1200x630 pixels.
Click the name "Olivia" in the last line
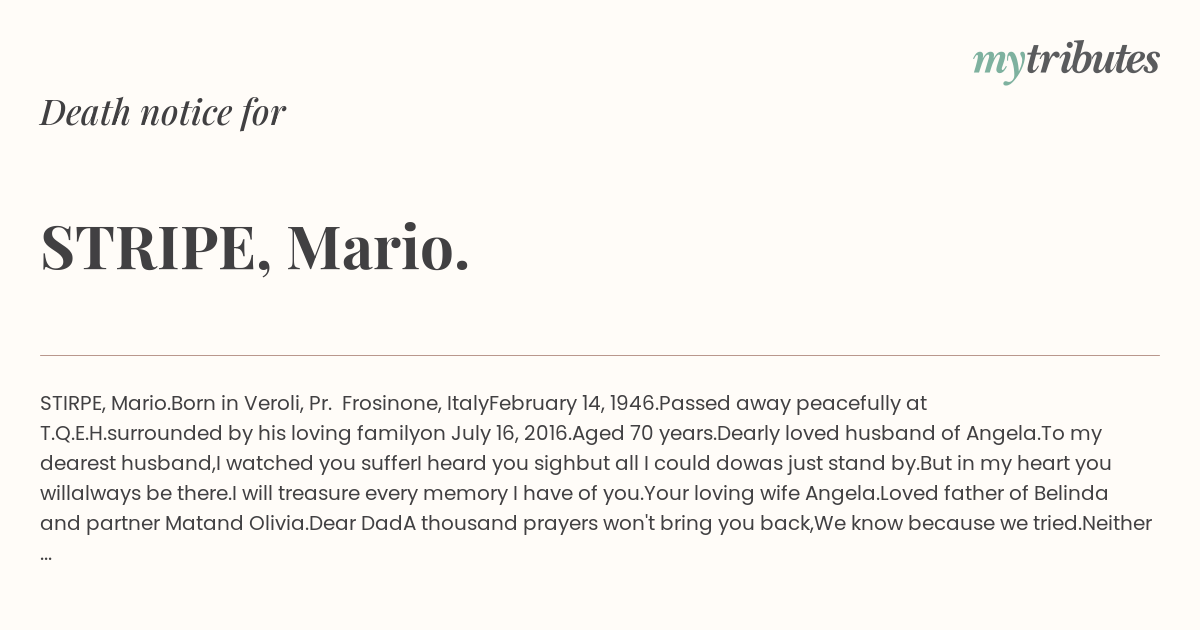click(276, 523)
